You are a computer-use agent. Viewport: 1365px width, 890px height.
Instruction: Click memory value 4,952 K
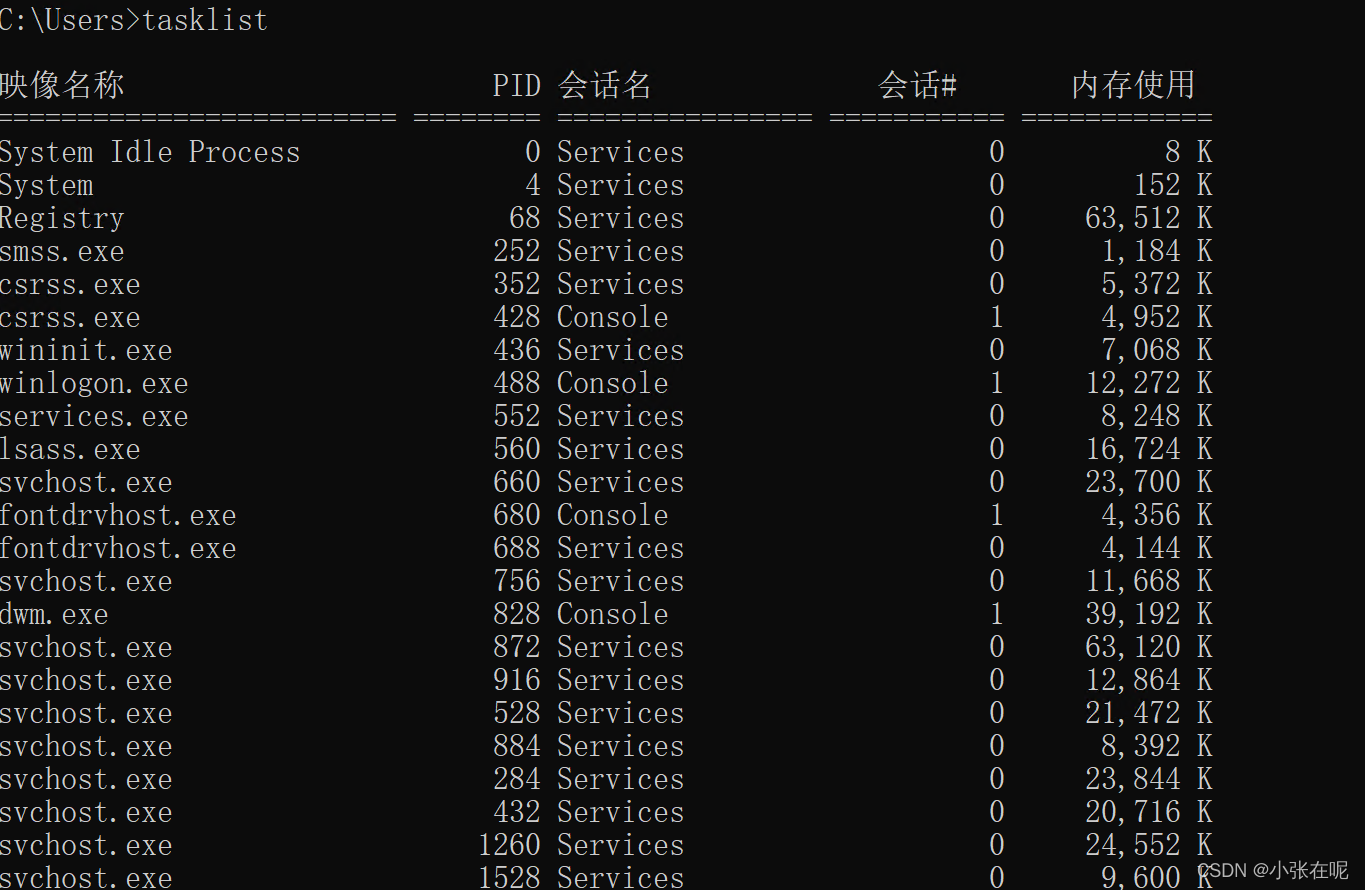(1157, 317)
